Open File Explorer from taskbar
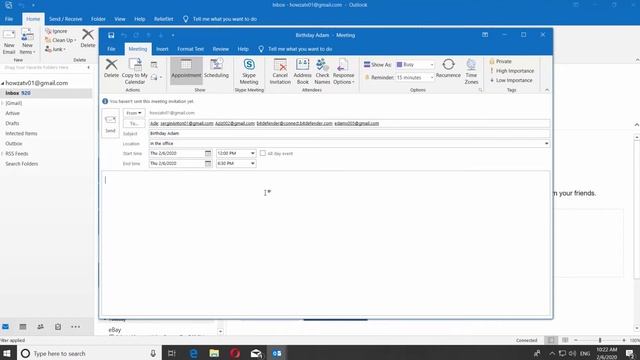Image resolution: width=640 pixels, height=360 pixels. tap(214, 353)
